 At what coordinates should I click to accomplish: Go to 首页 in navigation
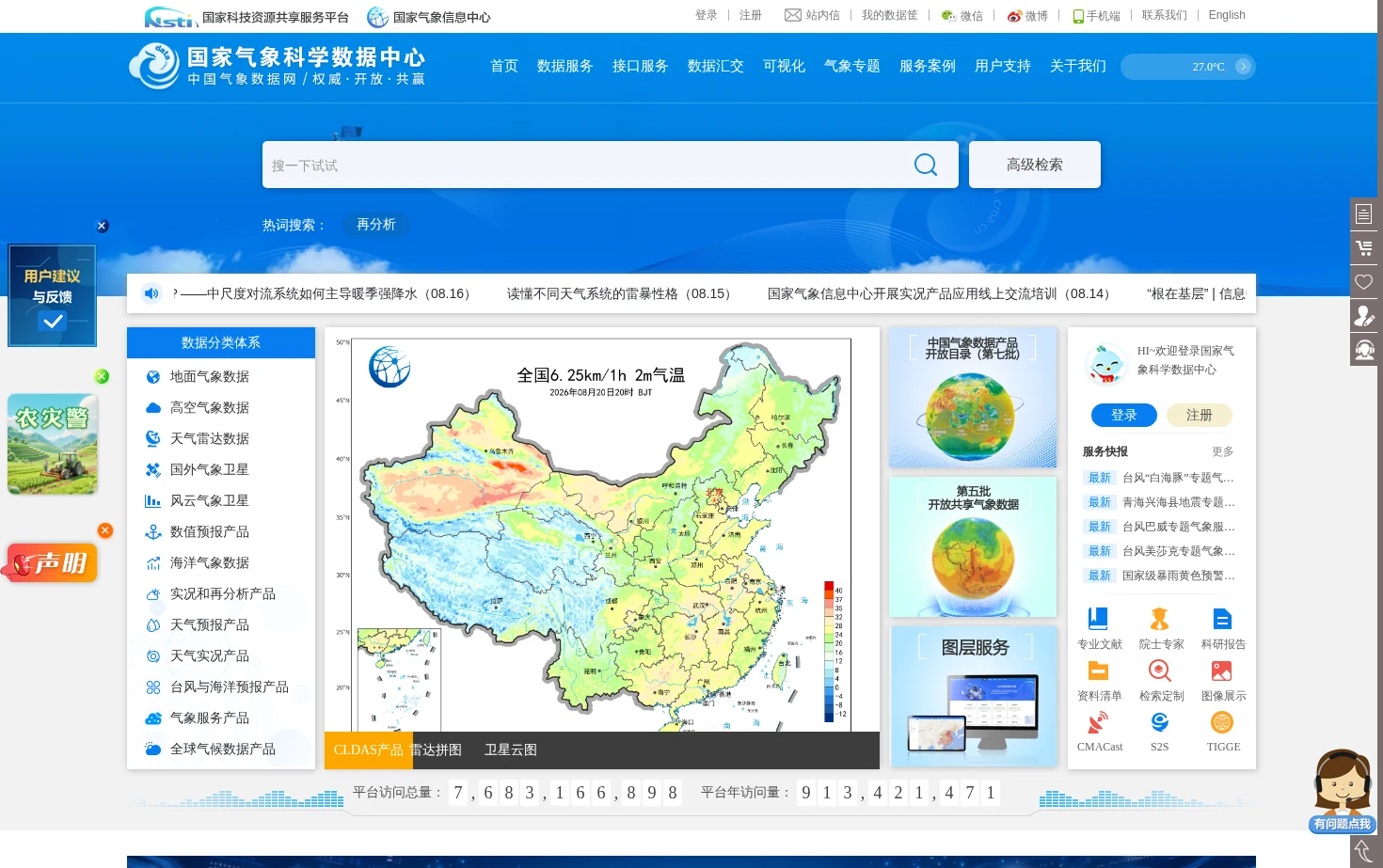(x=503, y=66)
